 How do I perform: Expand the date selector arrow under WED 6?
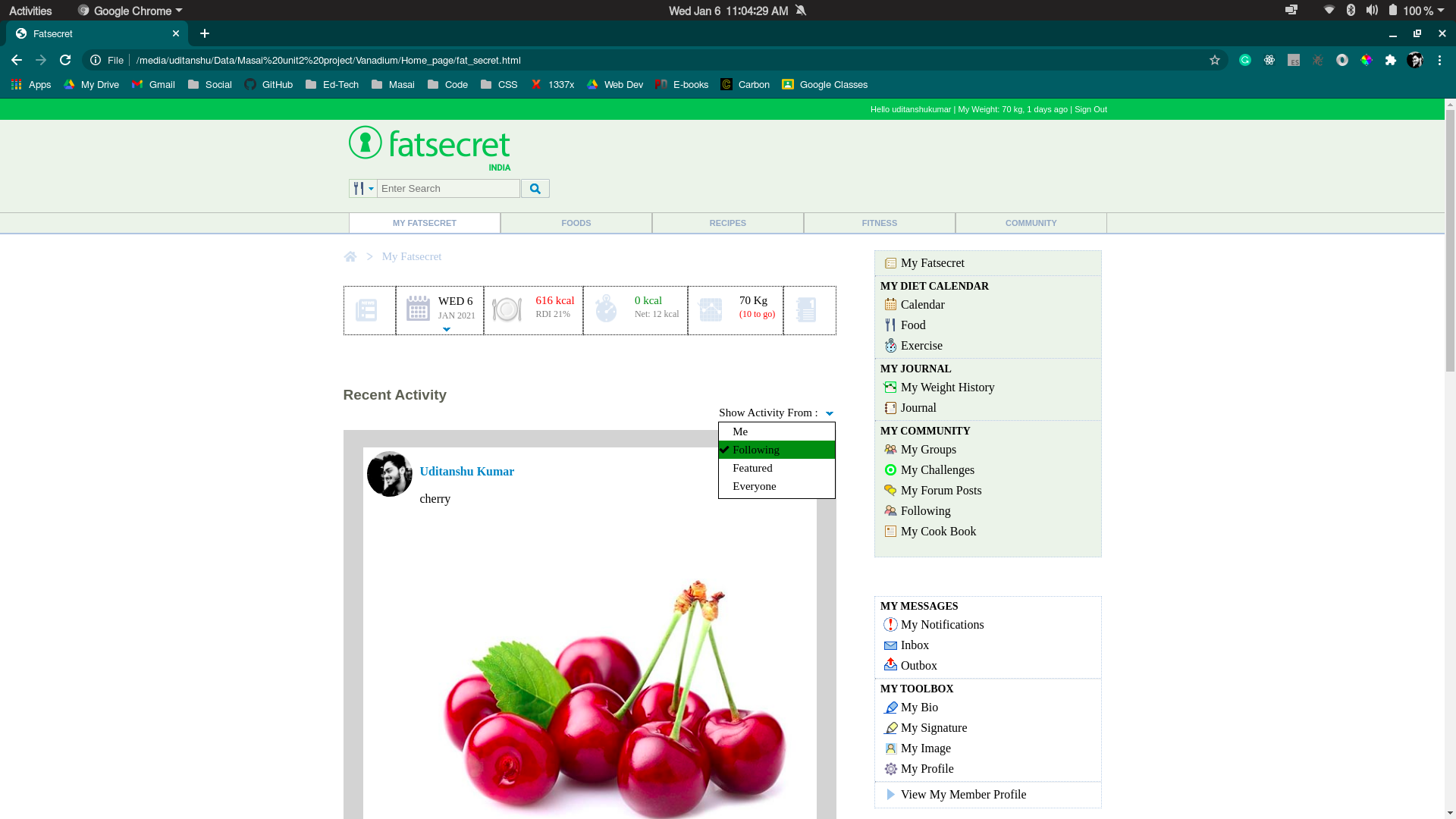tap(447, 329)
